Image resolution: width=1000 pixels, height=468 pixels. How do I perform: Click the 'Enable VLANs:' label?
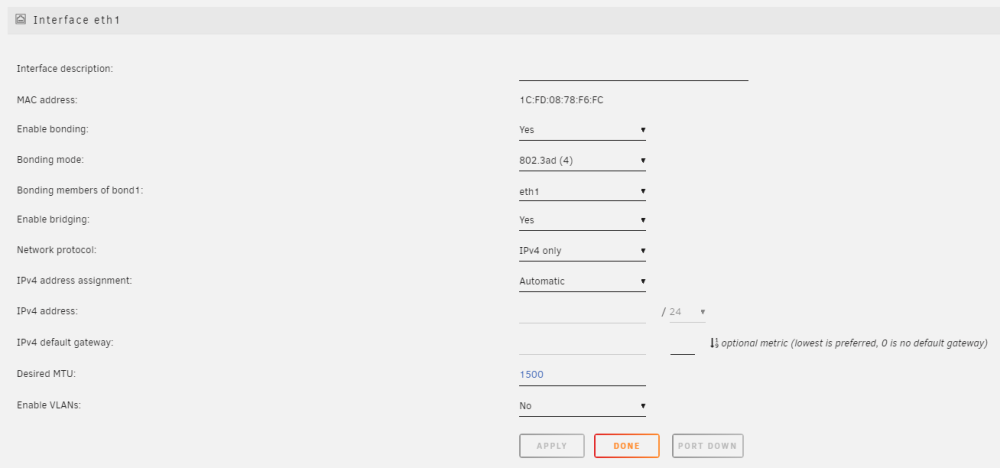pyautogui.click(x=48, y=406)
